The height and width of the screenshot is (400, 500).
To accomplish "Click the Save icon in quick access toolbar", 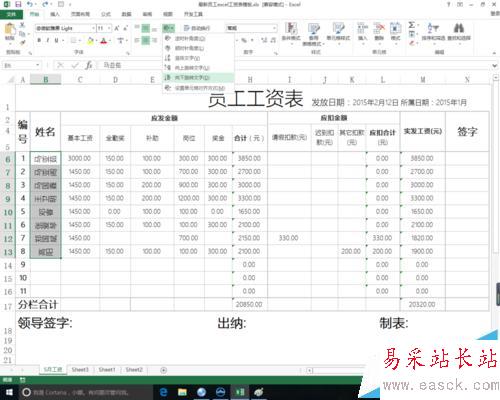I will tap(18, 4).
